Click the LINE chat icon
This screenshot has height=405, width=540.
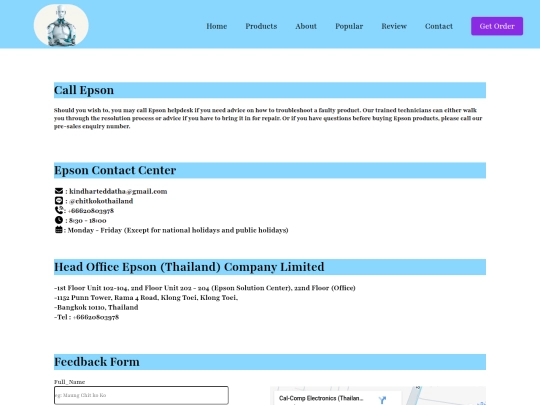tap(59, 200)
